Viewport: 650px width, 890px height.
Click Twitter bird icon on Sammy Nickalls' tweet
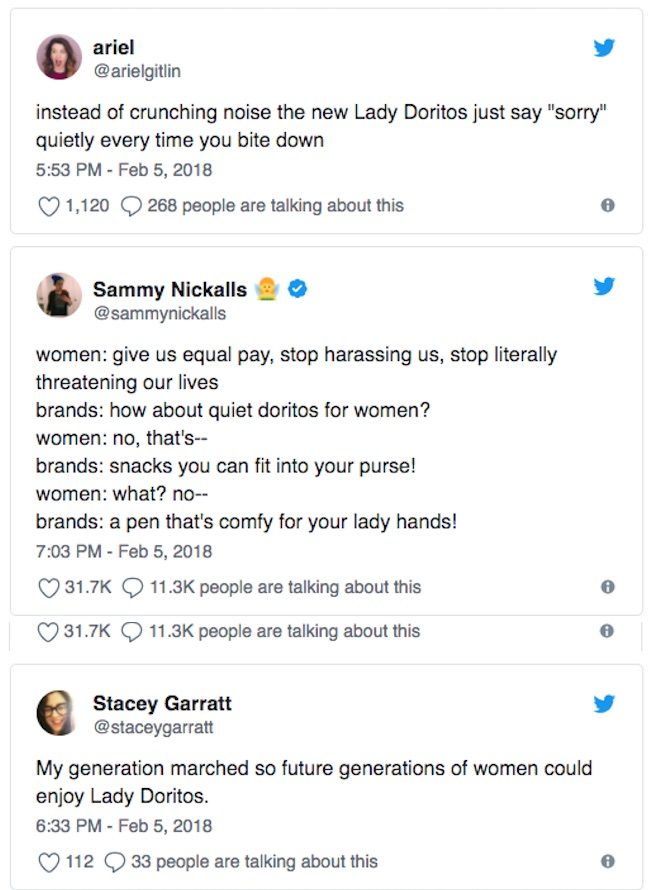pos(604,287)
